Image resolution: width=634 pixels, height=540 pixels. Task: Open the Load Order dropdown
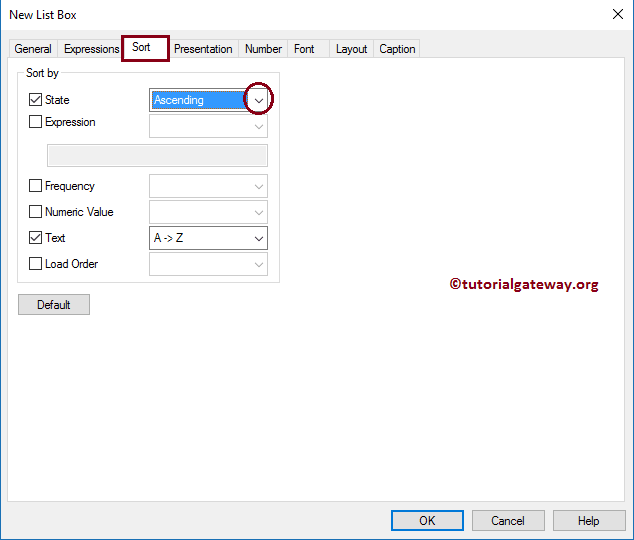point(208,264)
